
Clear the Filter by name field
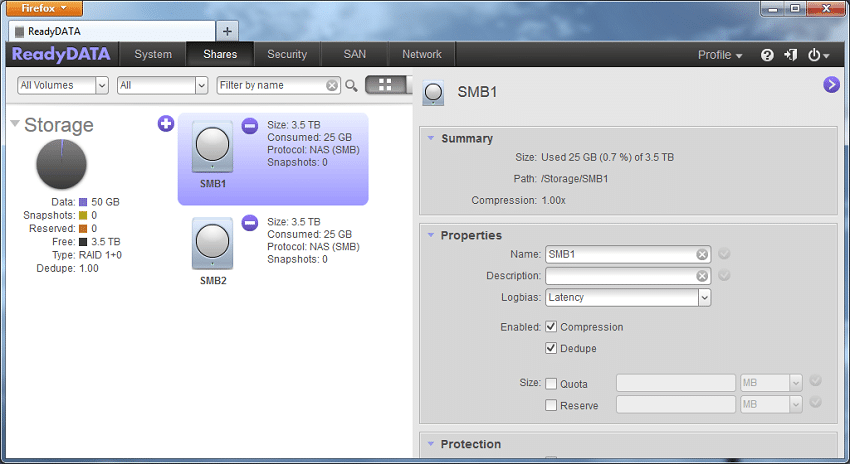[x=332, y=86]
